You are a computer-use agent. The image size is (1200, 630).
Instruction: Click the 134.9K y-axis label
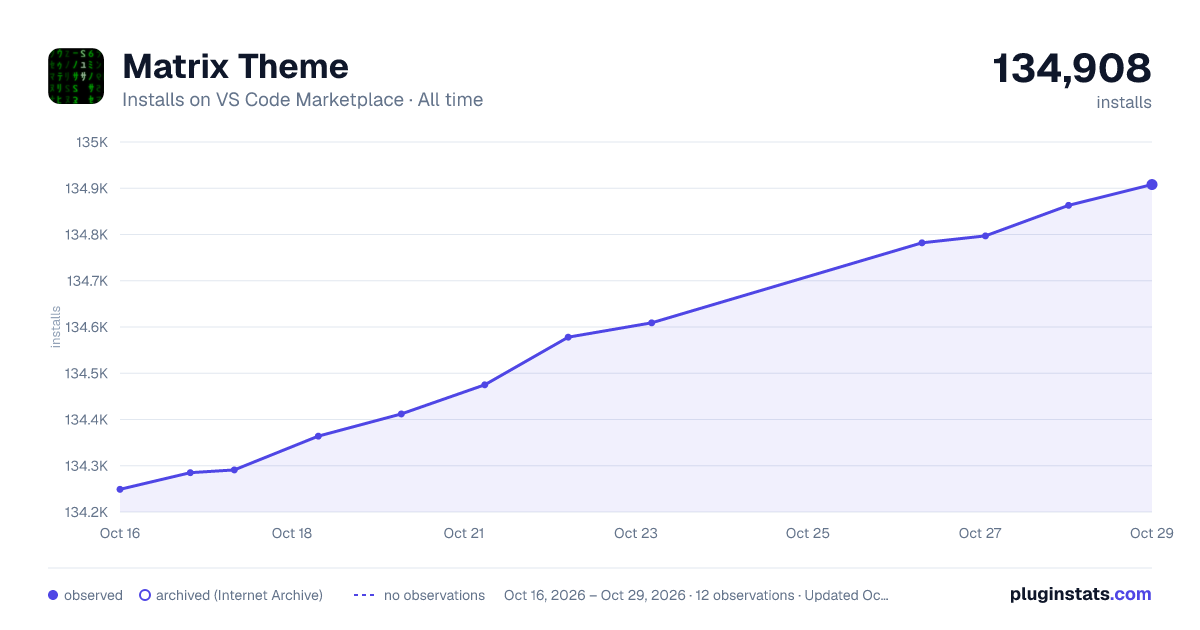click(87, 188)
